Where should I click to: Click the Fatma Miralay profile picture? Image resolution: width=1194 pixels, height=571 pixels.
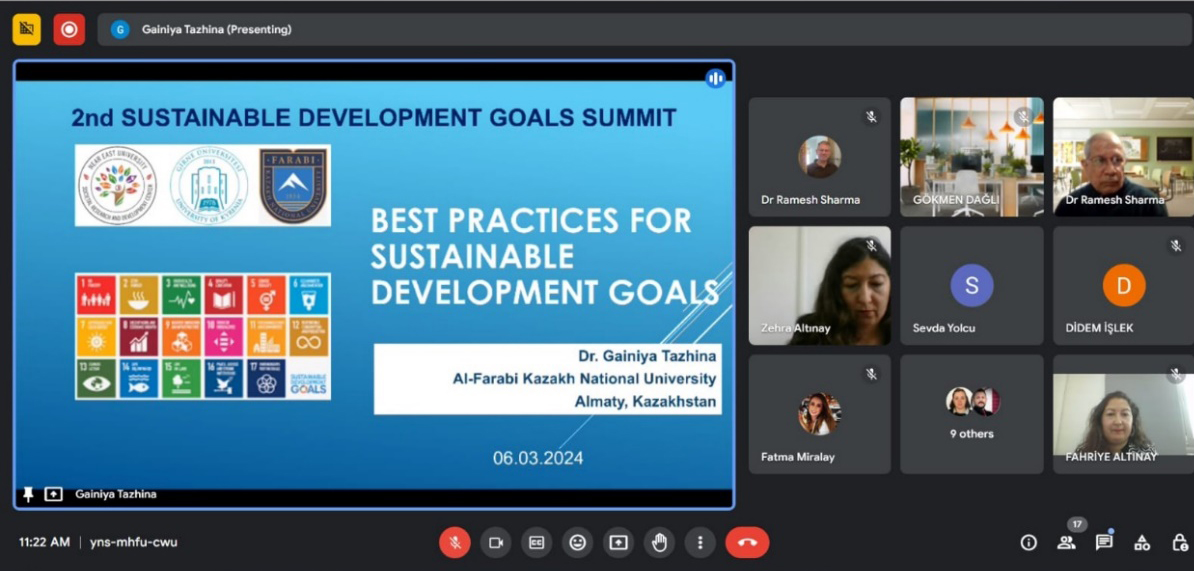pyautogui.click(x=819, y=413)
